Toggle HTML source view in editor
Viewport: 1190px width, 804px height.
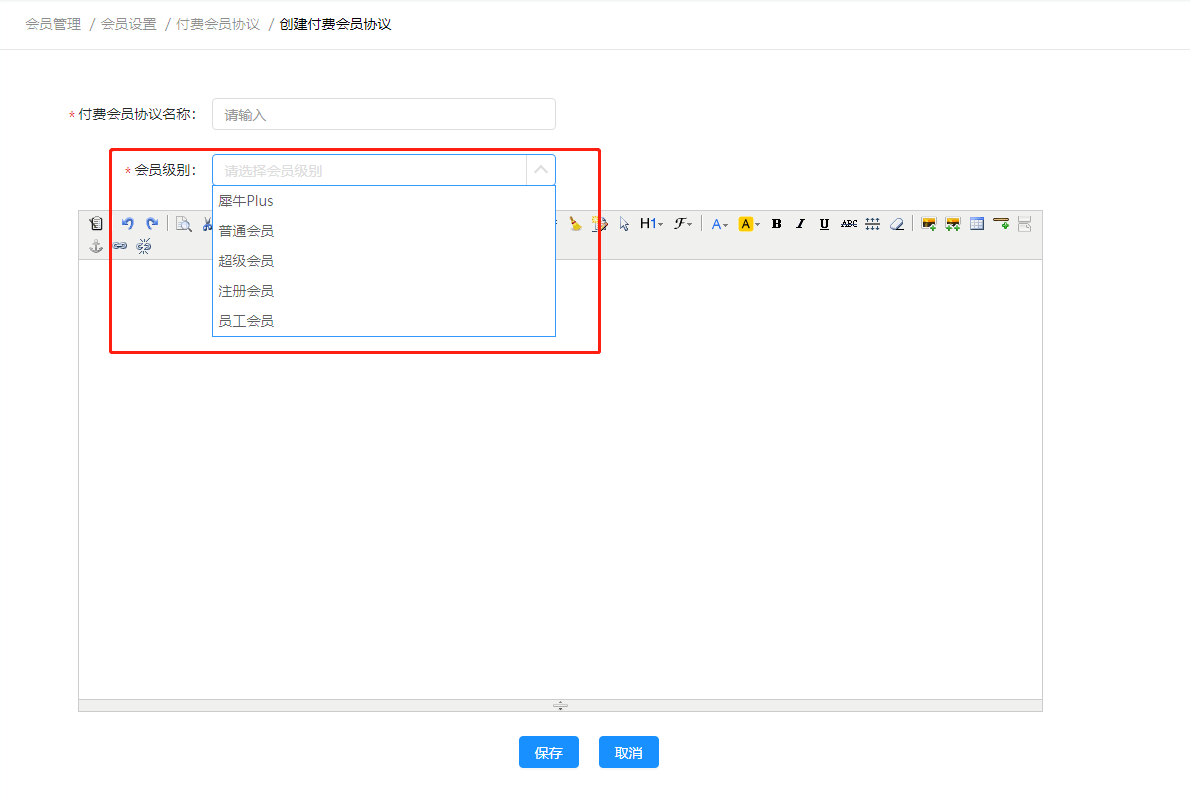click(x=96, y=223)
